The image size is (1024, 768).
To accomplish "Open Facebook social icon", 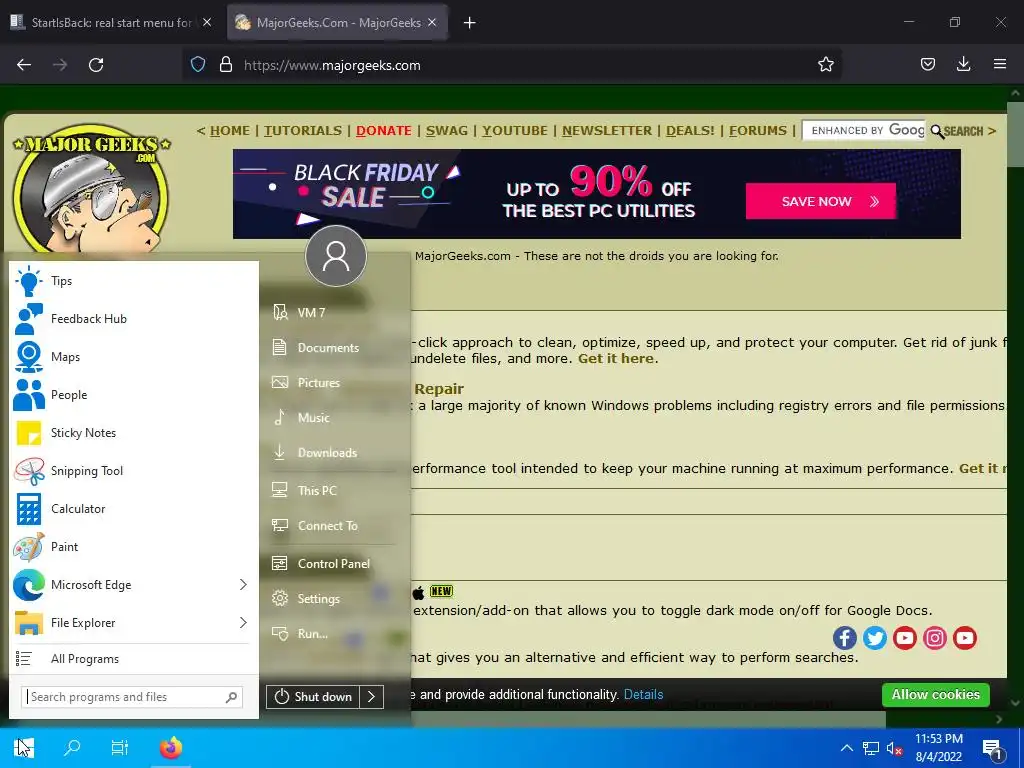I will coord(844,637).
